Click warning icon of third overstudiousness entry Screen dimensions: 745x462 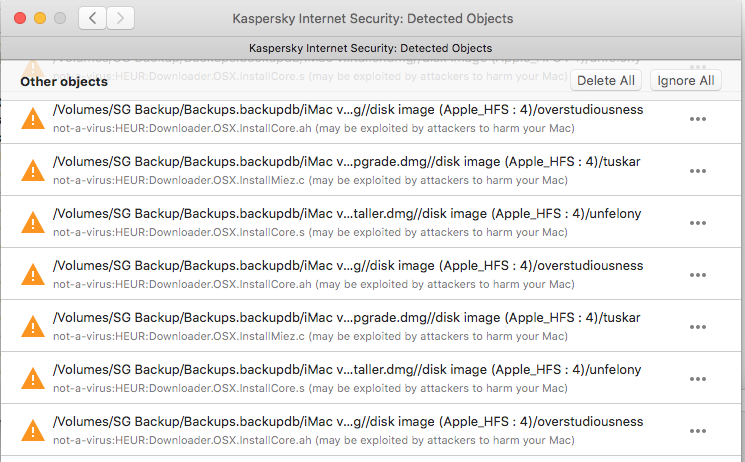tap(33, 431)
